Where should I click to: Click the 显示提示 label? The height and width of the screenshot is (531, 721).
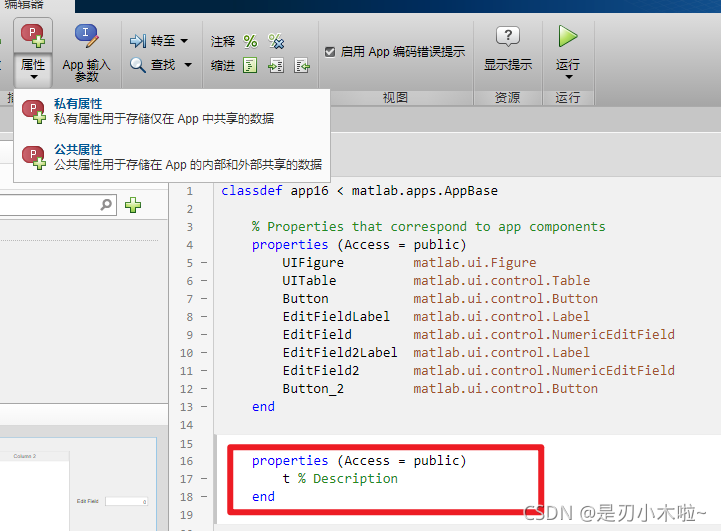tap(508, 64)
